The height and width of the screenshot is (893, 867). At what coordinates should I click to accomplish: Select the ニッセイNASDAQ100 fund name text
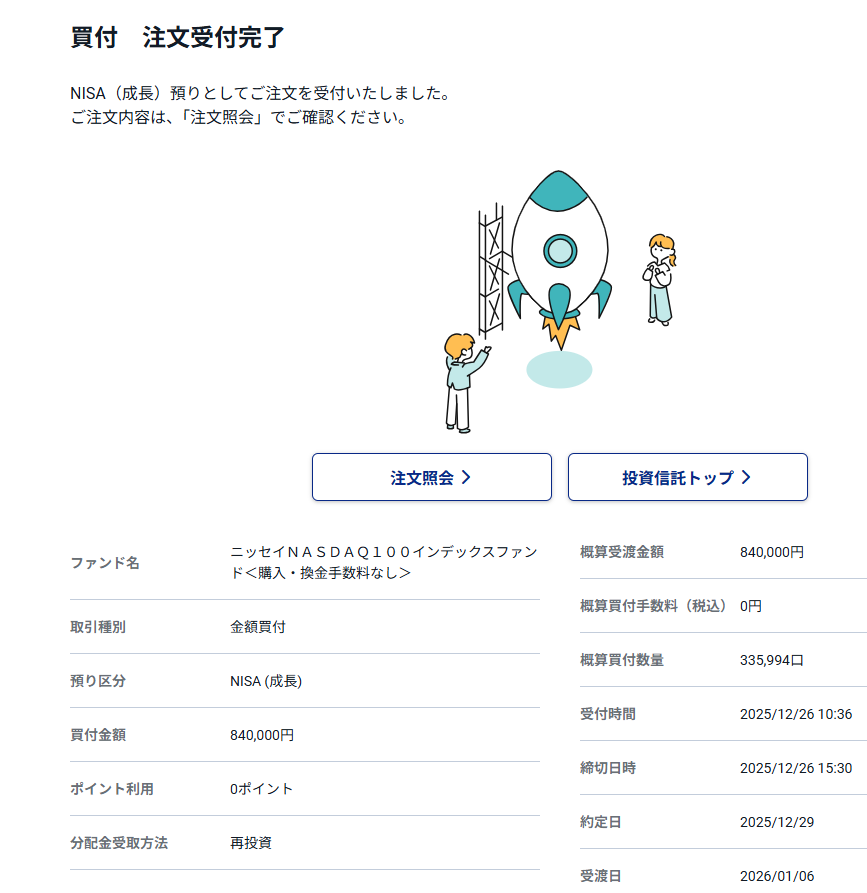(383, 562)
